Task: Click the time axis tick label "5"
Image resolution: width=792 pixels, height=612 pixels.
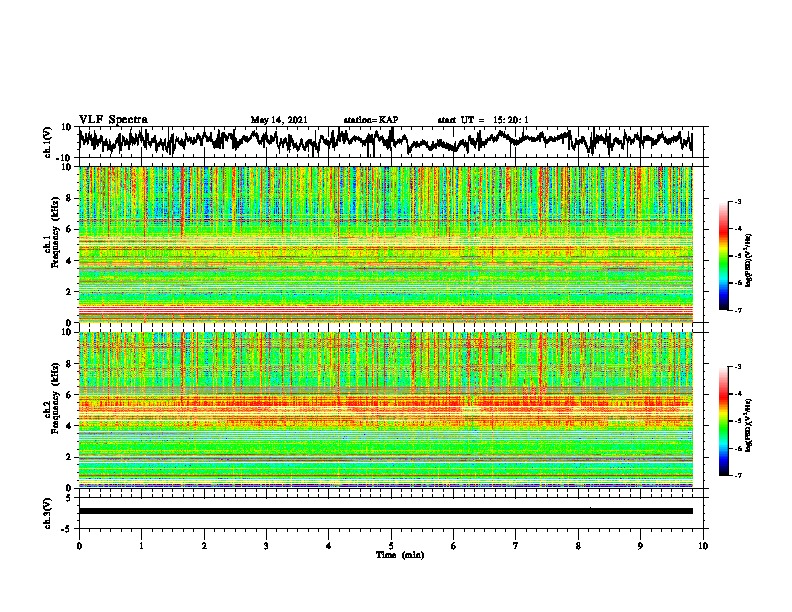Action: tap(391, 546)
